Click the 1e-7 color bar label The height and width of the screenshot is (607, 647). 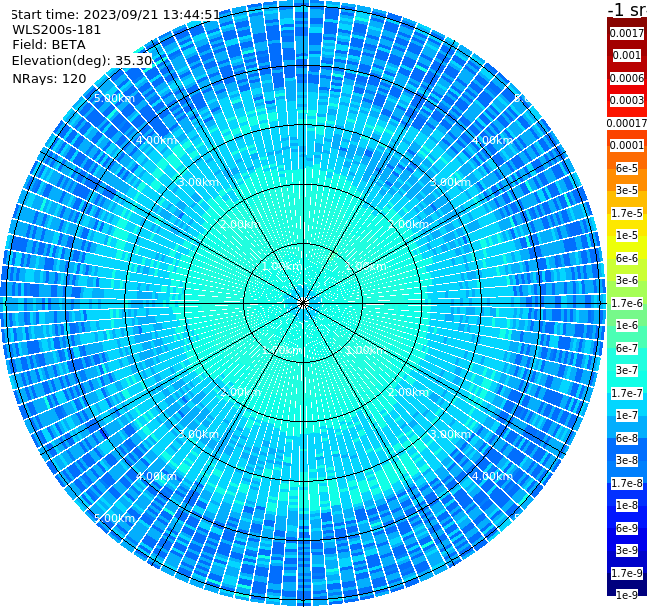point(627,415)
